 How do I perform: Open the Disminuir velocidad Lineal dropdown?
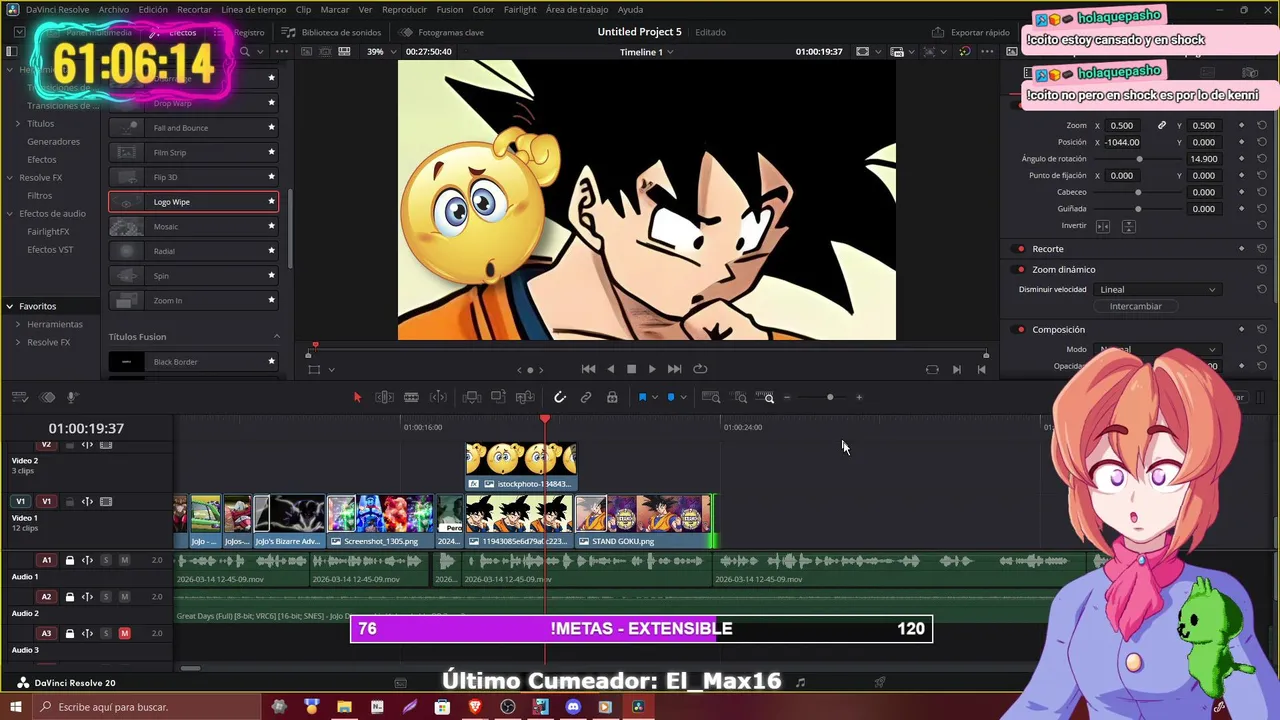coord(1158,290)
